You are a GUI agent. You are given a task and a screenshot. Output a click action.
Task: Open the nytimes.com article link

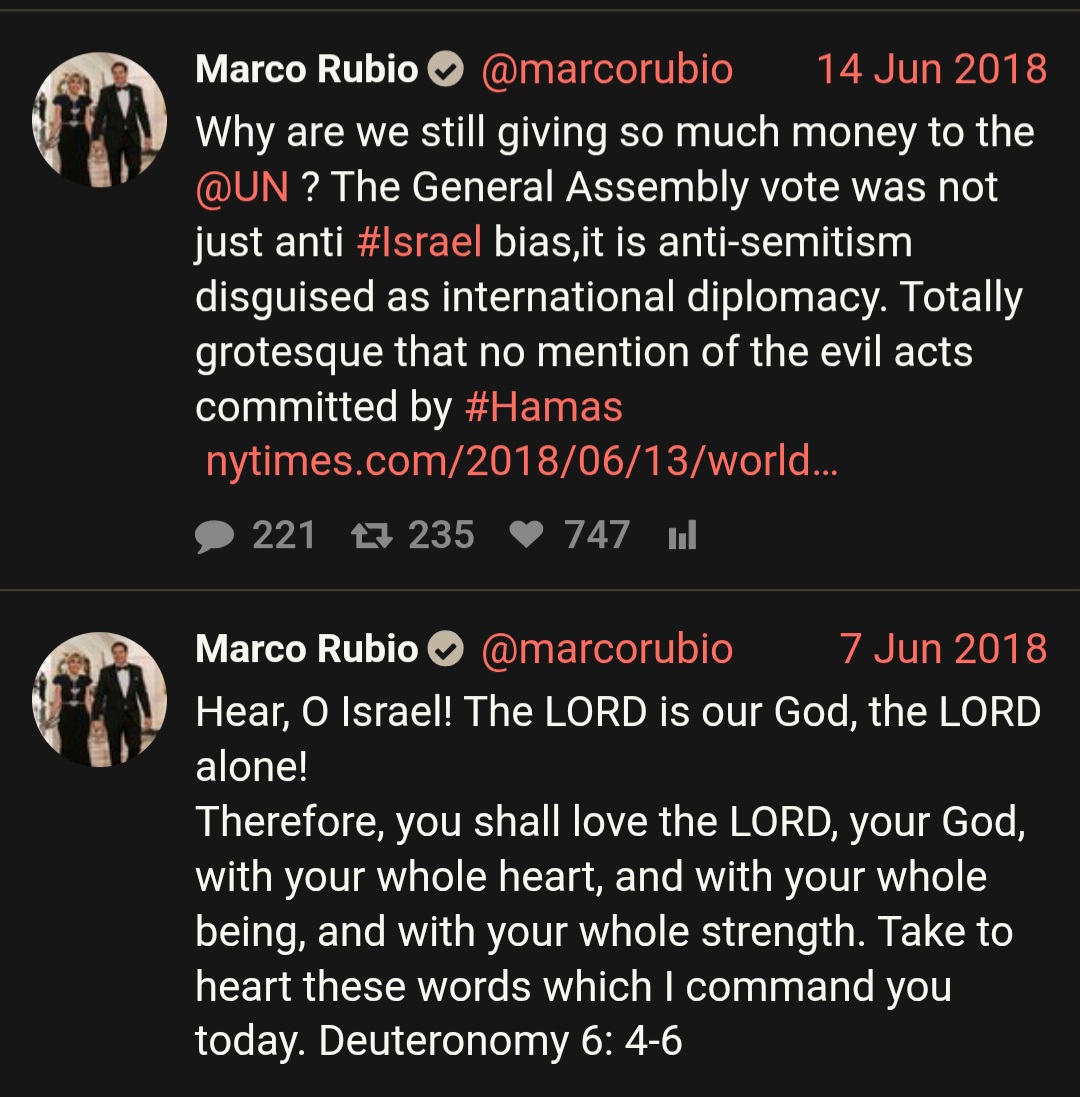click(x=522, y=461)
